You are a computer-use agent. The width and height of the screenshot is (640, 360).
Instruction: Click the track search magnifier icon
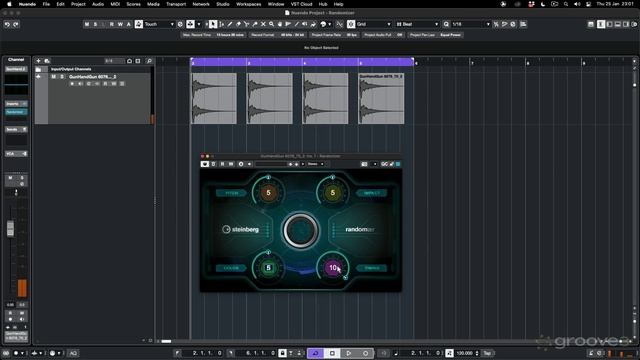click(149, 61)
